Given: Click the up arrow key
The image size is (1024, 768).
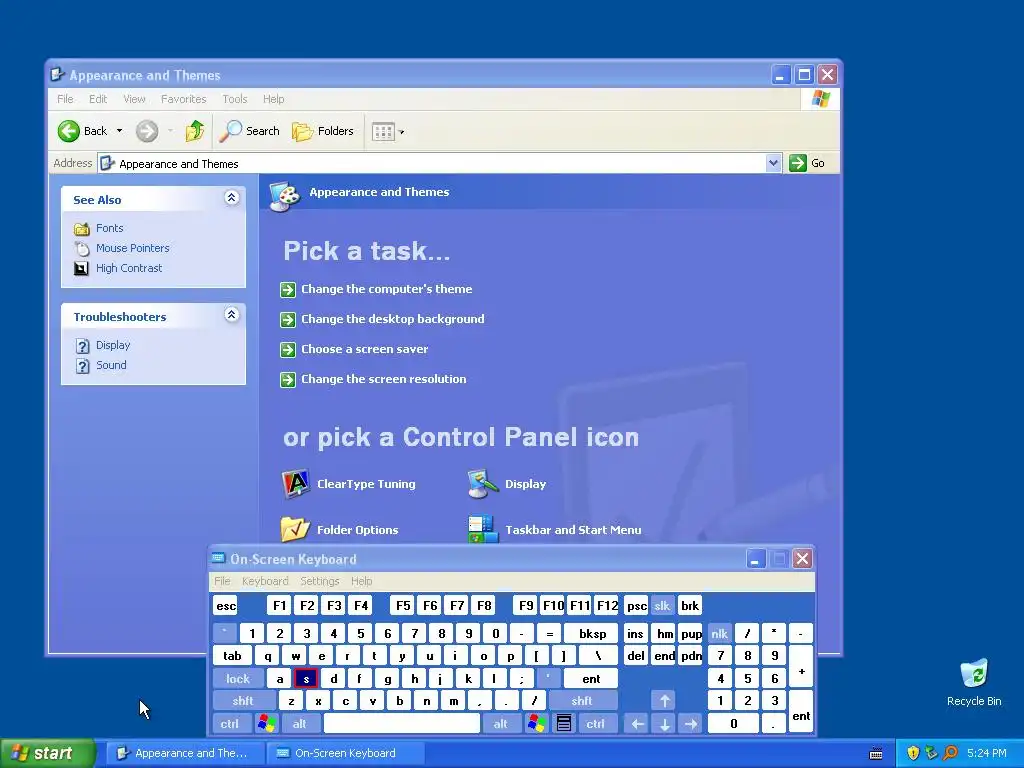Looking at the screenshot, I should pyautogui.click(x=664, y=701).
